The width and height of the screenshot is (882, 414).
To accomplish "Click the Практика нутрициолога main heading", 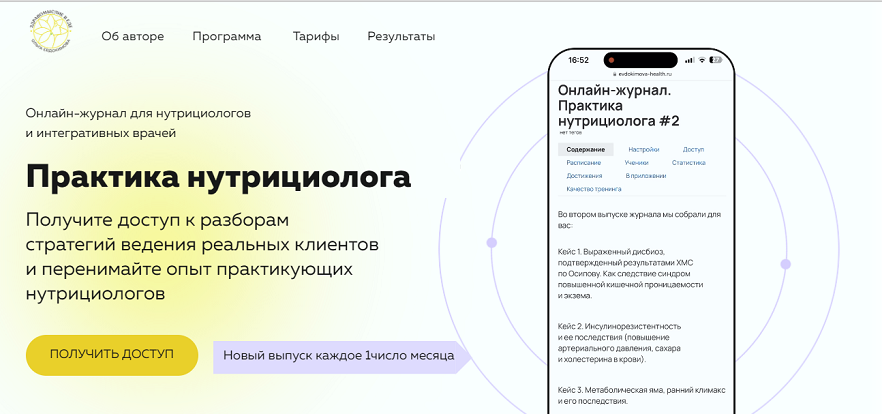I will pos(218,177).
